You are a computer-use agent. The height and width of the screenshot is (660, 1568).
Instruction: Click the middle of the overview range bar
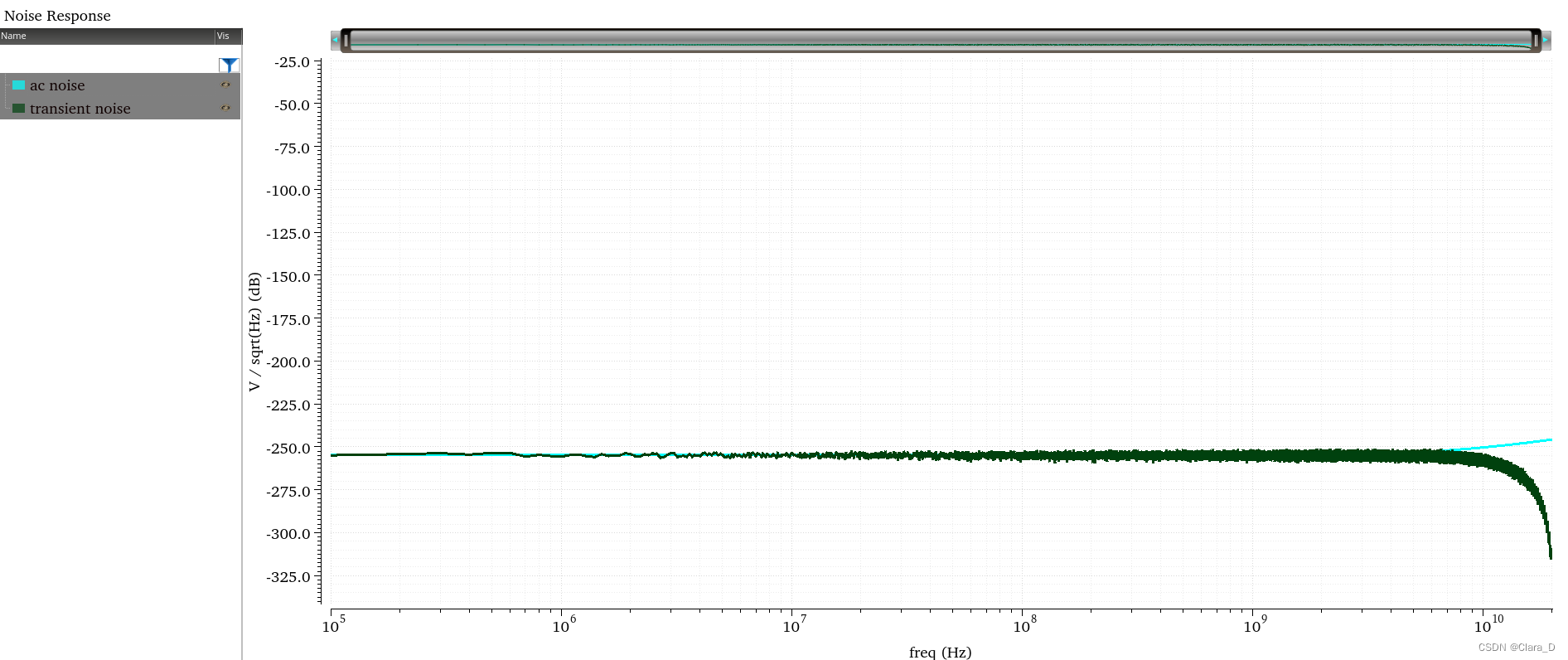click(941, 40)
